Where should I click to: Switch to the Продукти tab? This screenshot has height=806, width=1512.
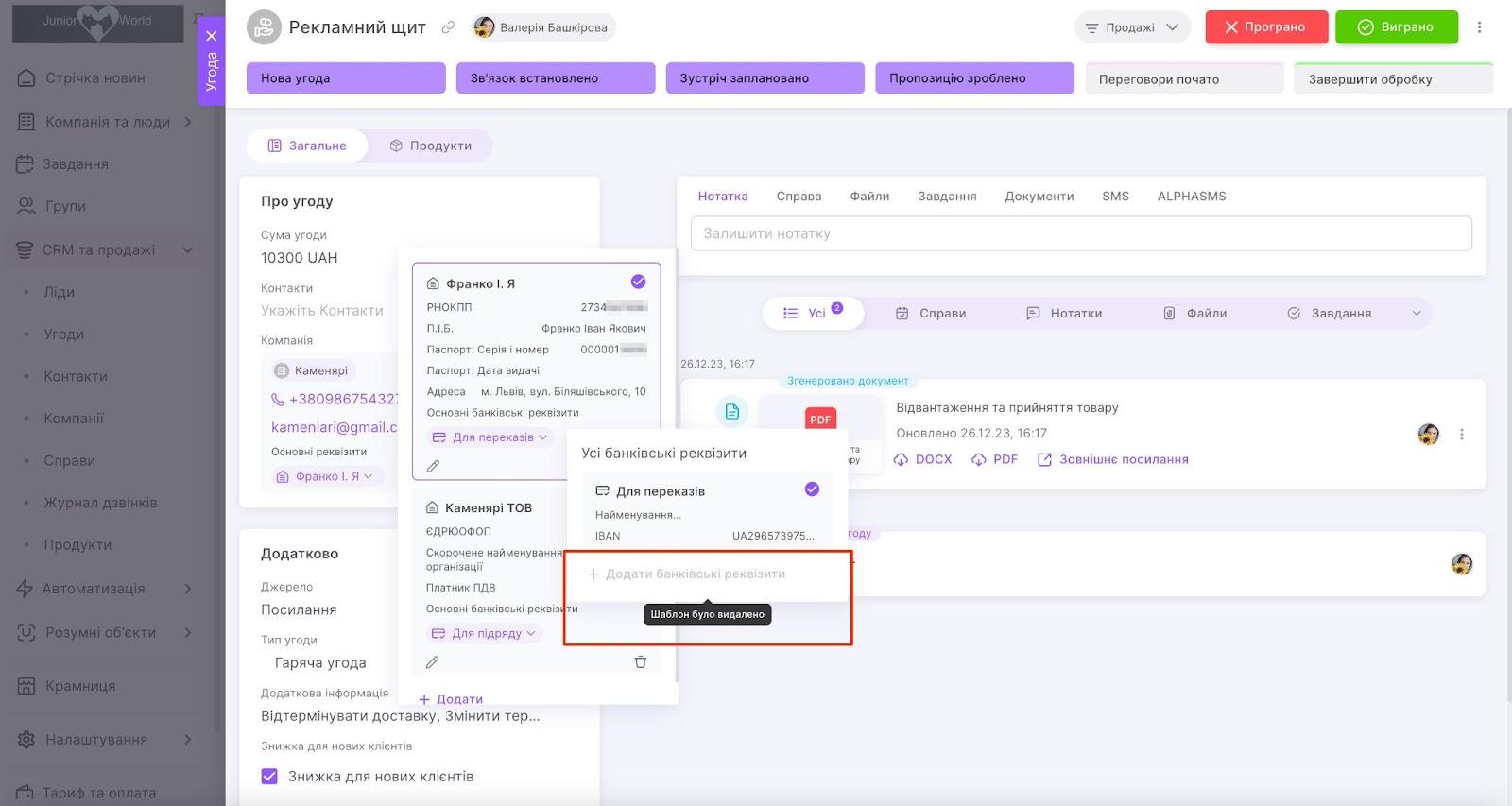430,146
